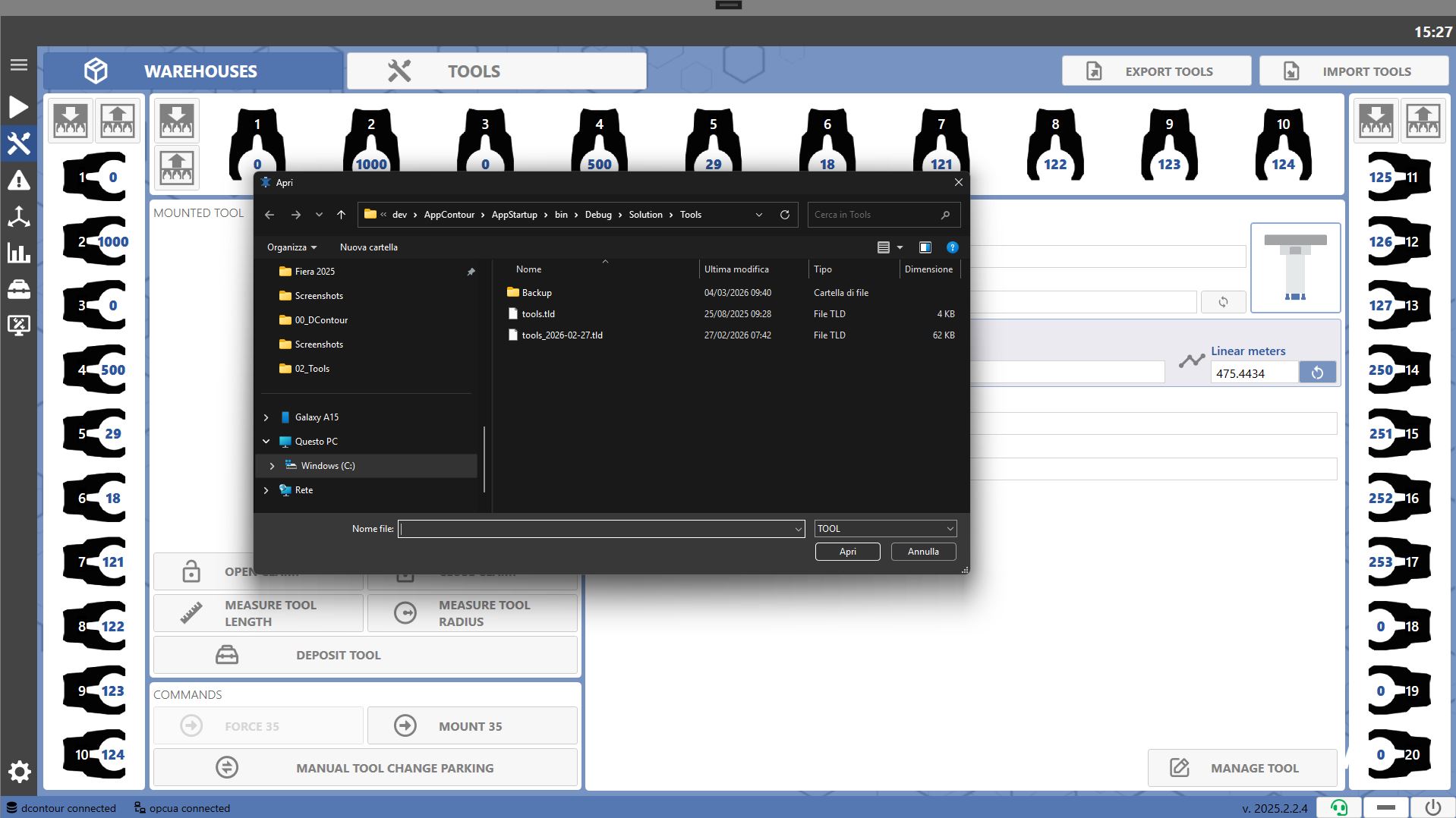Click tool holder slot 10 with tool 124

coord(1283,144)
